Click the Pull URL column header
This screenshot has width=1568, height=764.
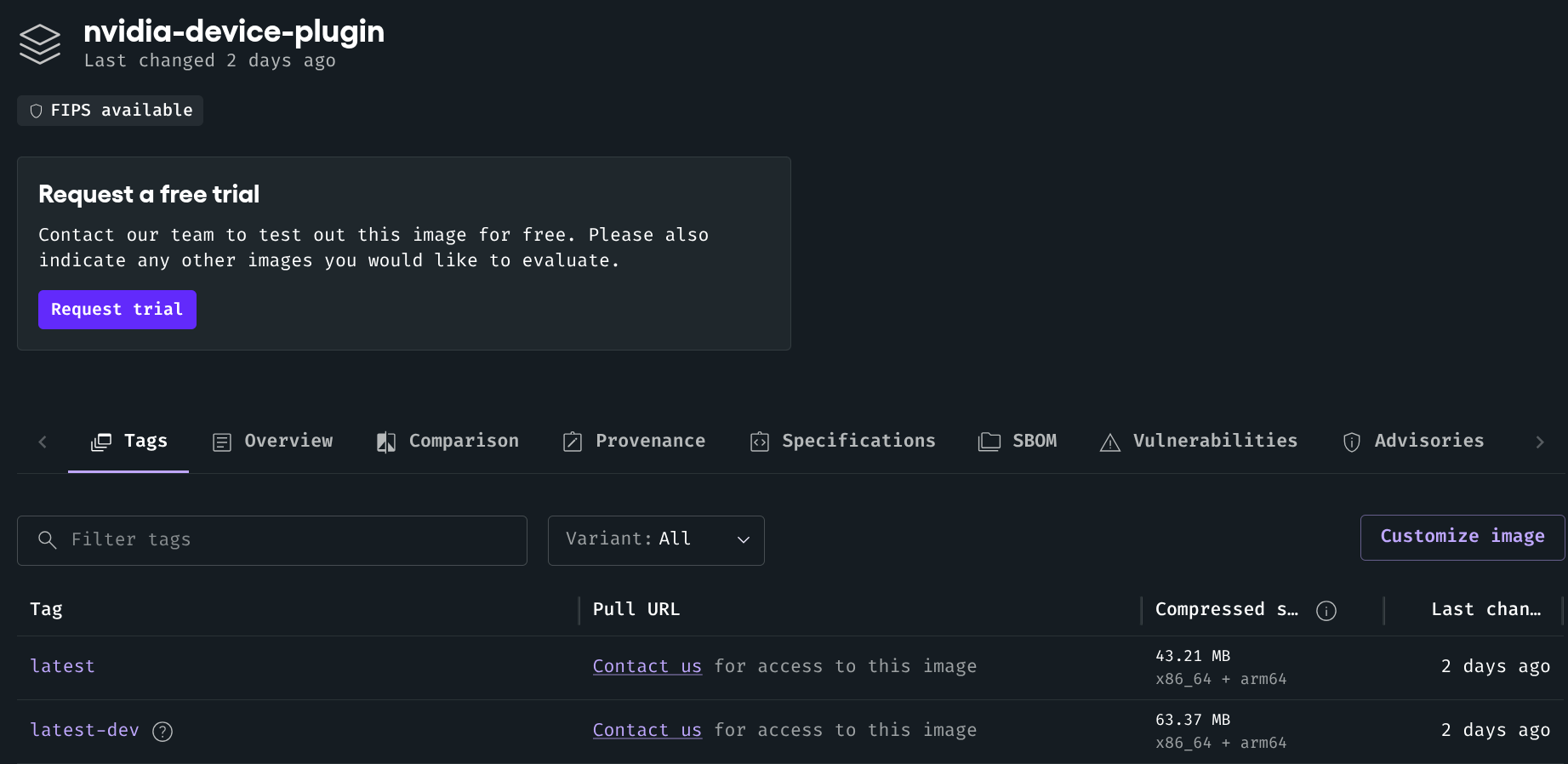click(636, 610)
